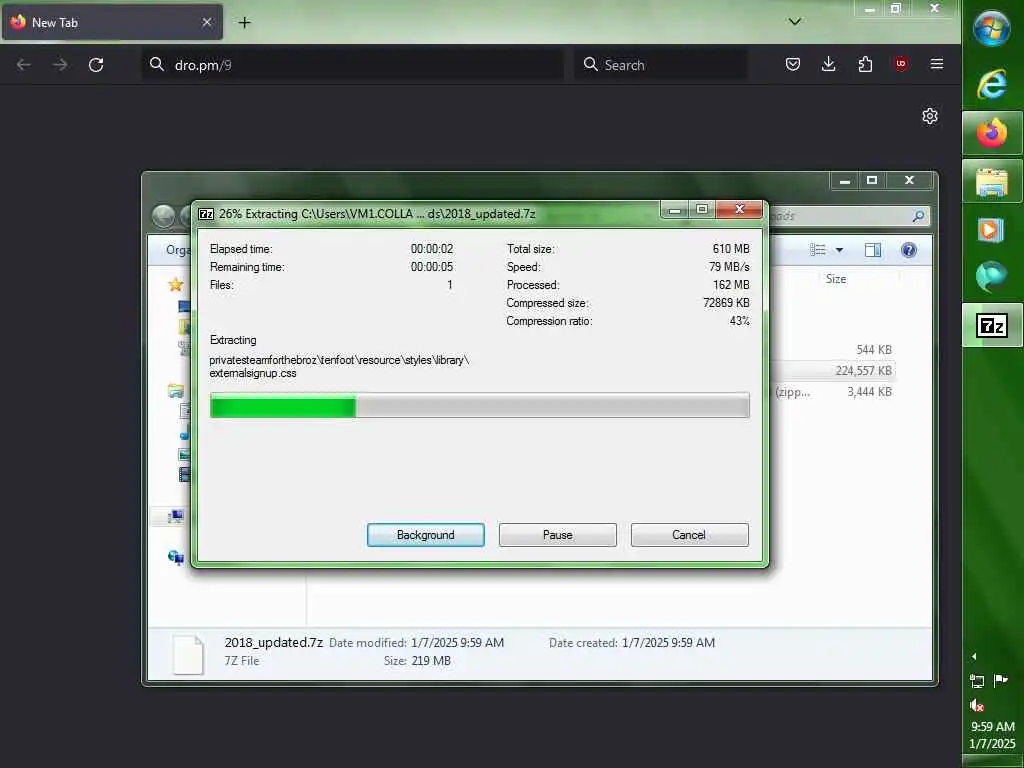Reload the page in Firefox
1024x768 pixels.
[96, 65]
